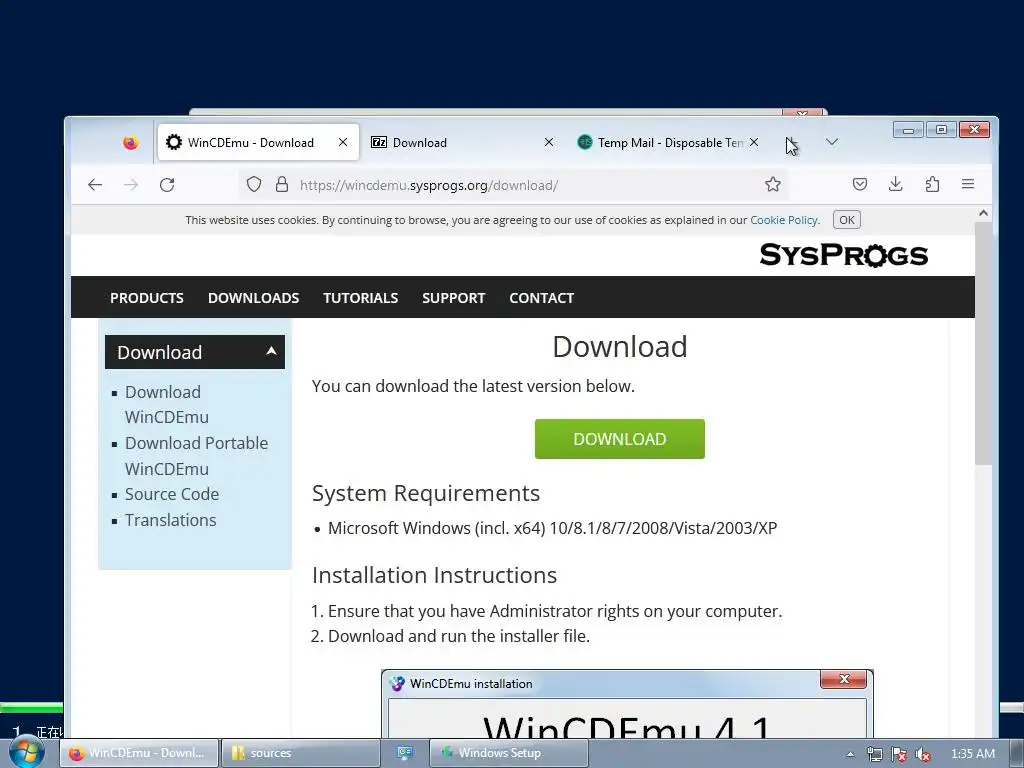Click the SysProgs logo

click(x=843, y=255)
